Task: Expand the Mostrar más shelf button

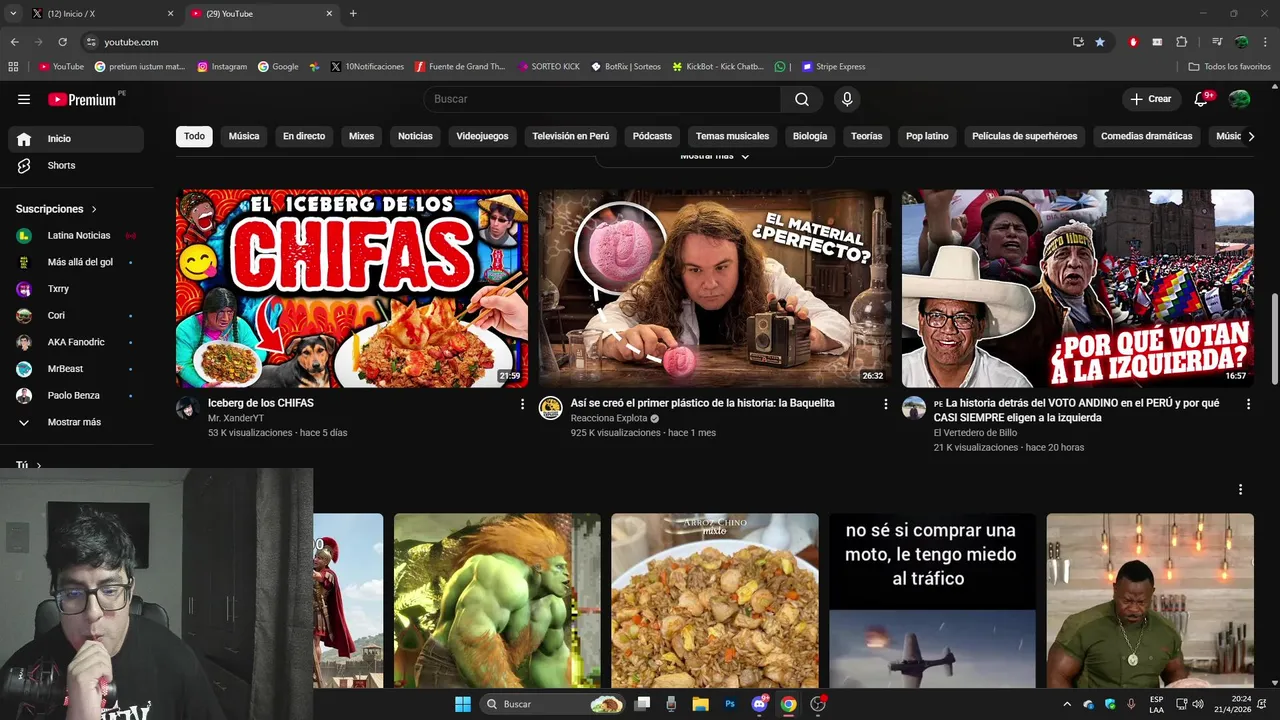Action: (714, 158)
